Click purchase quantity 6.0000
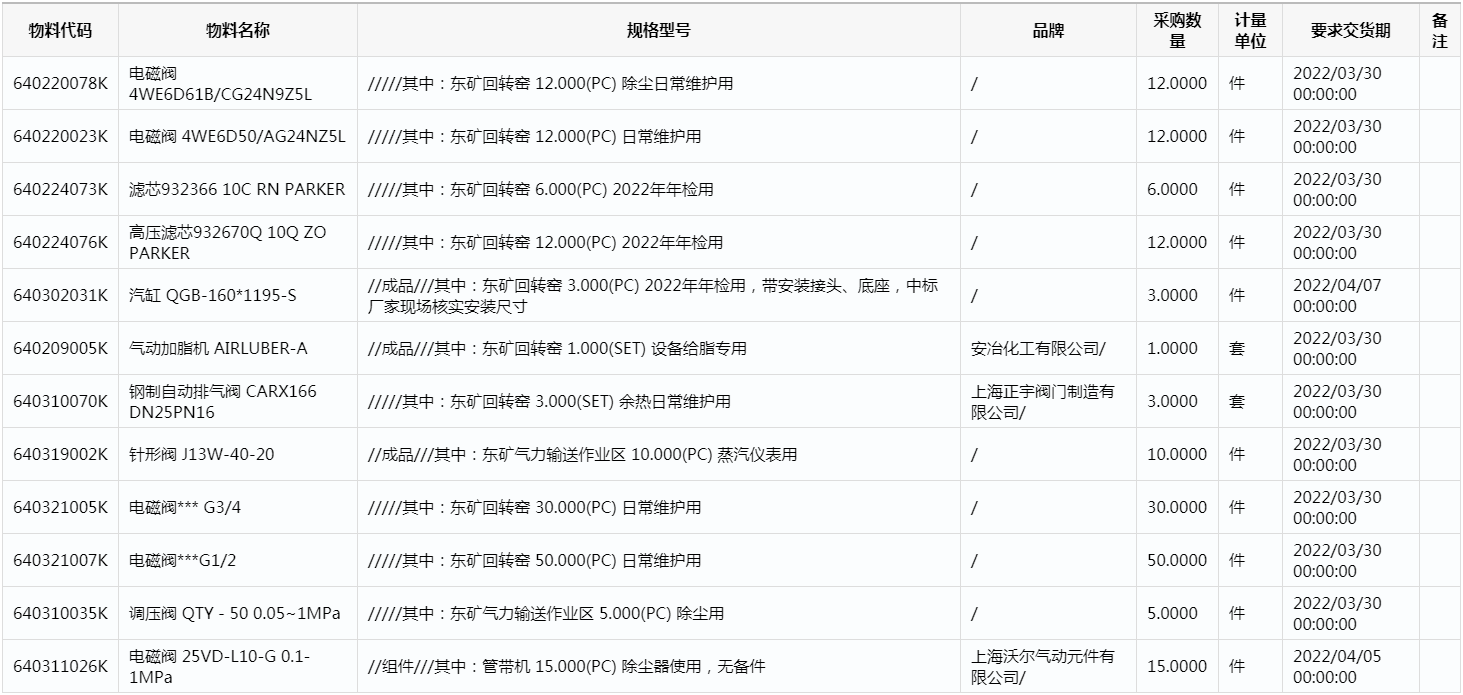The height and width of the screenshot is (695, 1463). (1173, 190)
